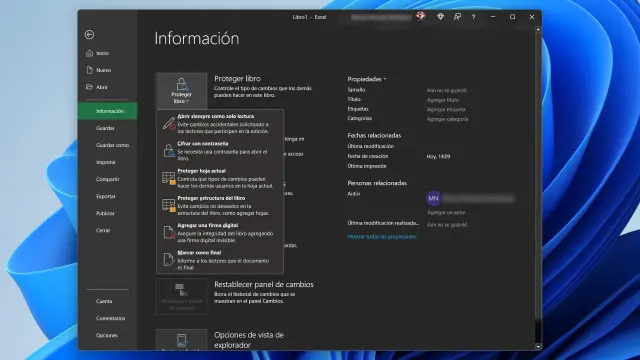640x360 pixels.
Task: Click Agregar etiqueta field
Action: point(446,109)
